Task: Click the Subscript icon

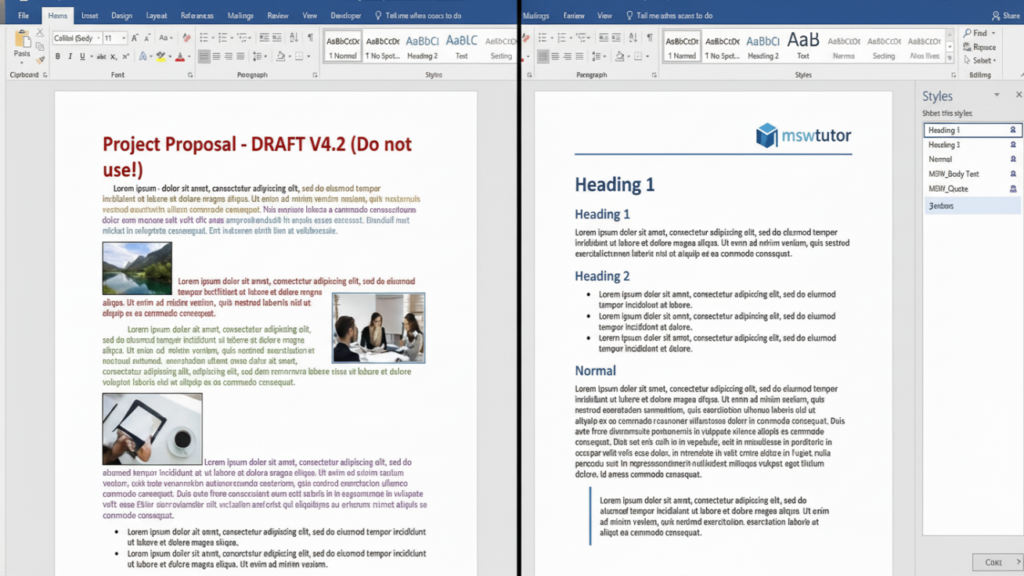Action: [113, 56]
